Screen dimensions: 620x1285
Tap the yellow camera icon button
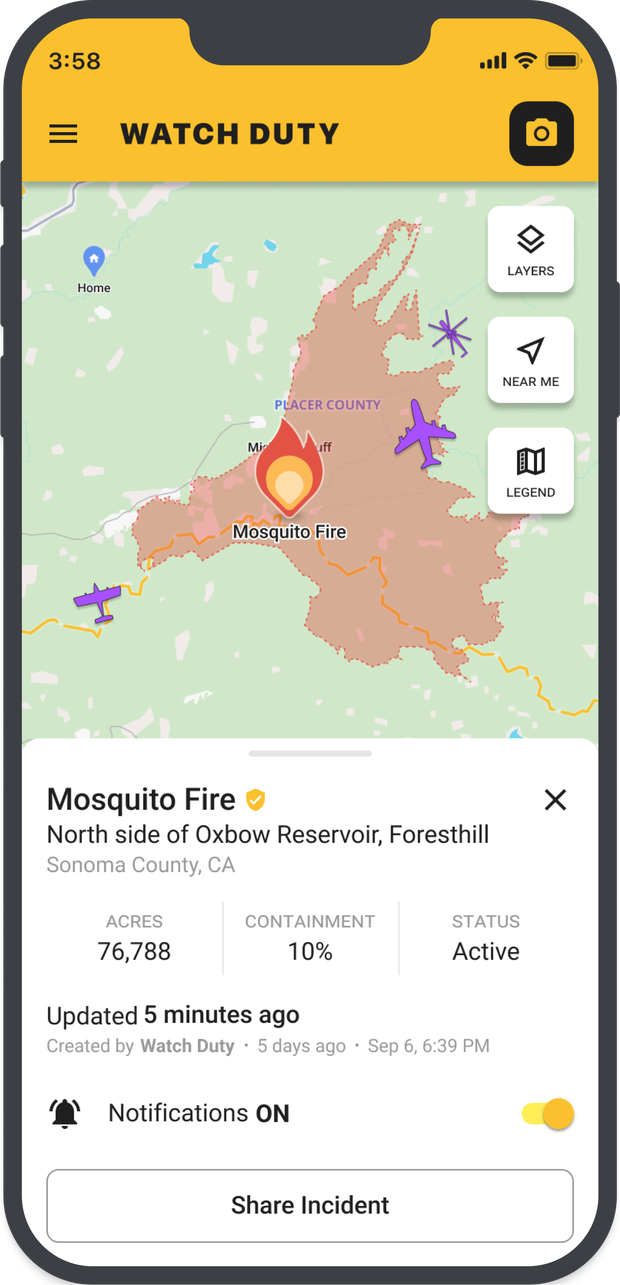click(541, 133)
